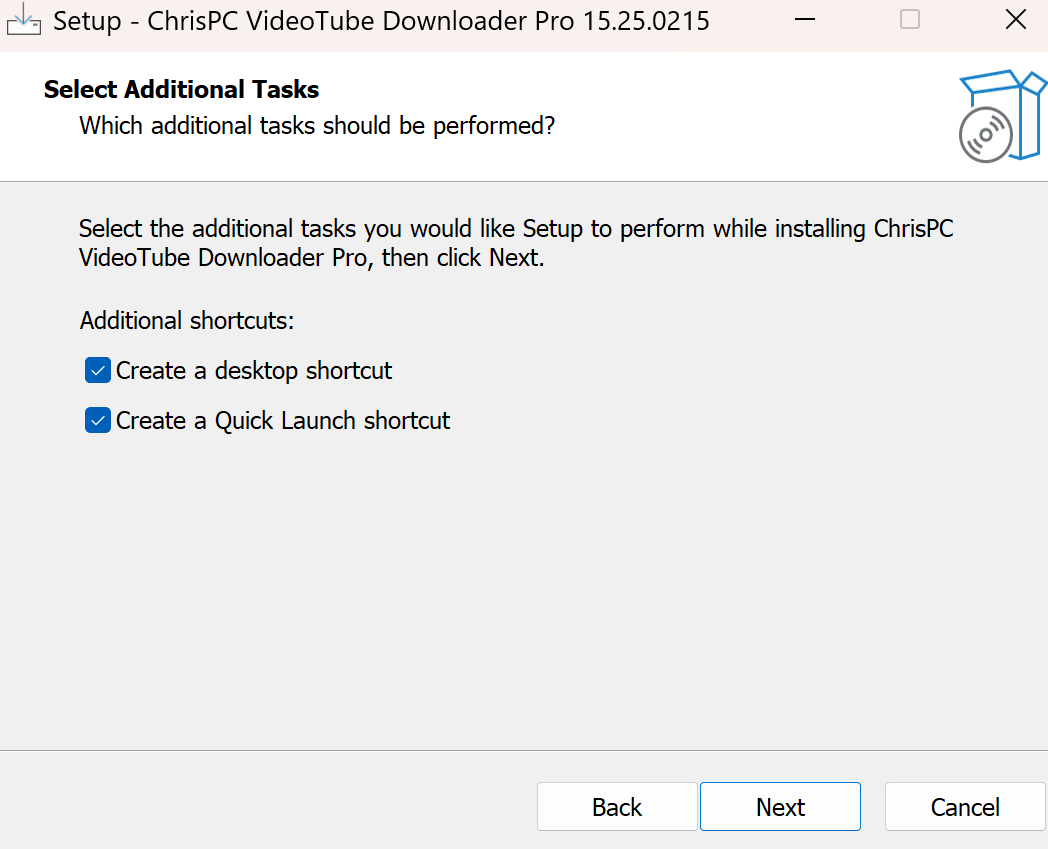This screenshot has width=1048, height=849.
Task: Minimize the Setup window
Action: coord(805,20)
